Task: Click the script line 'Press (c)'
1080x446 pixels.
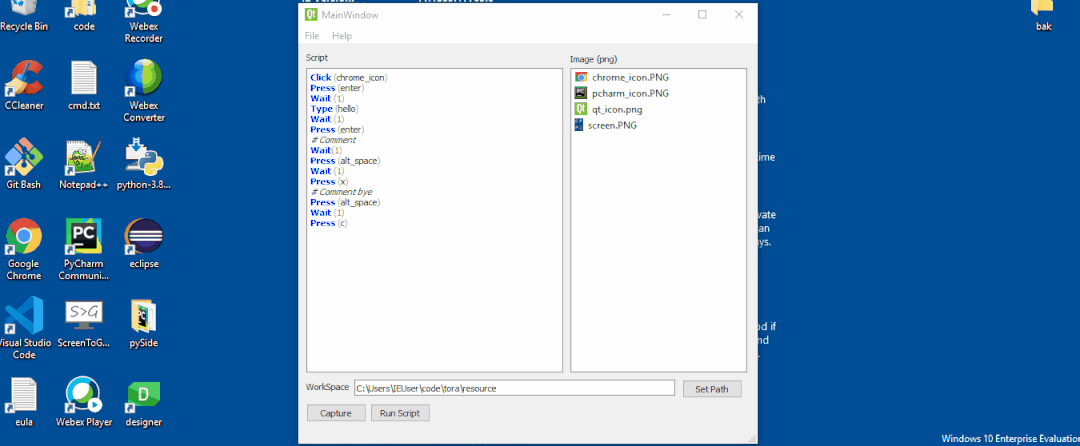Action: [x=329, y=223]
